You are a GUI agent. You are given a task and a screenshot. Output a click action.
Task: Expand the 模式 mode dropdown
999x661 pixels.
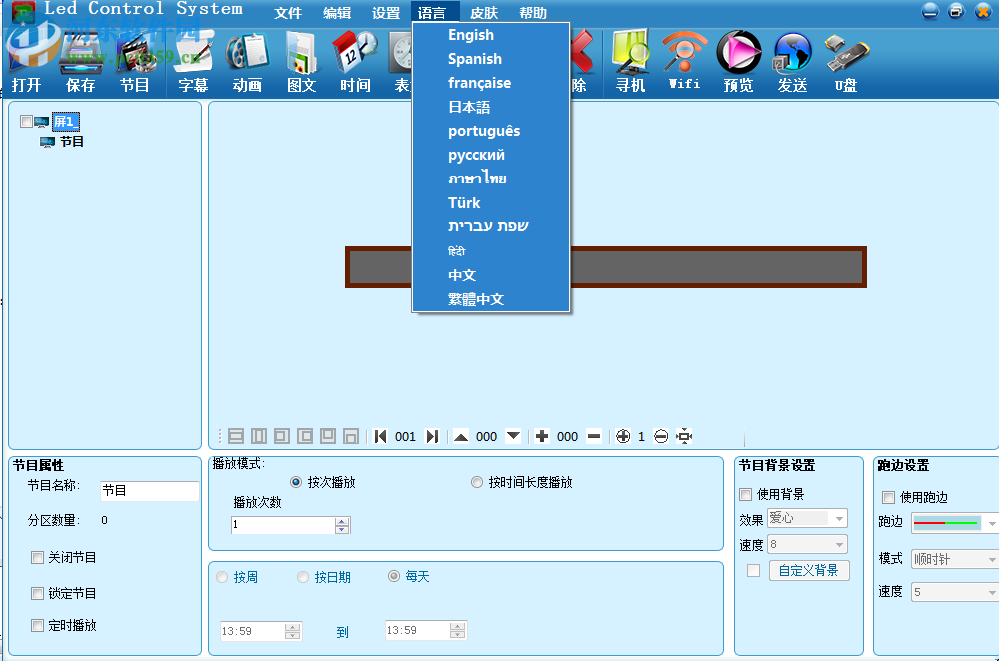991,559
